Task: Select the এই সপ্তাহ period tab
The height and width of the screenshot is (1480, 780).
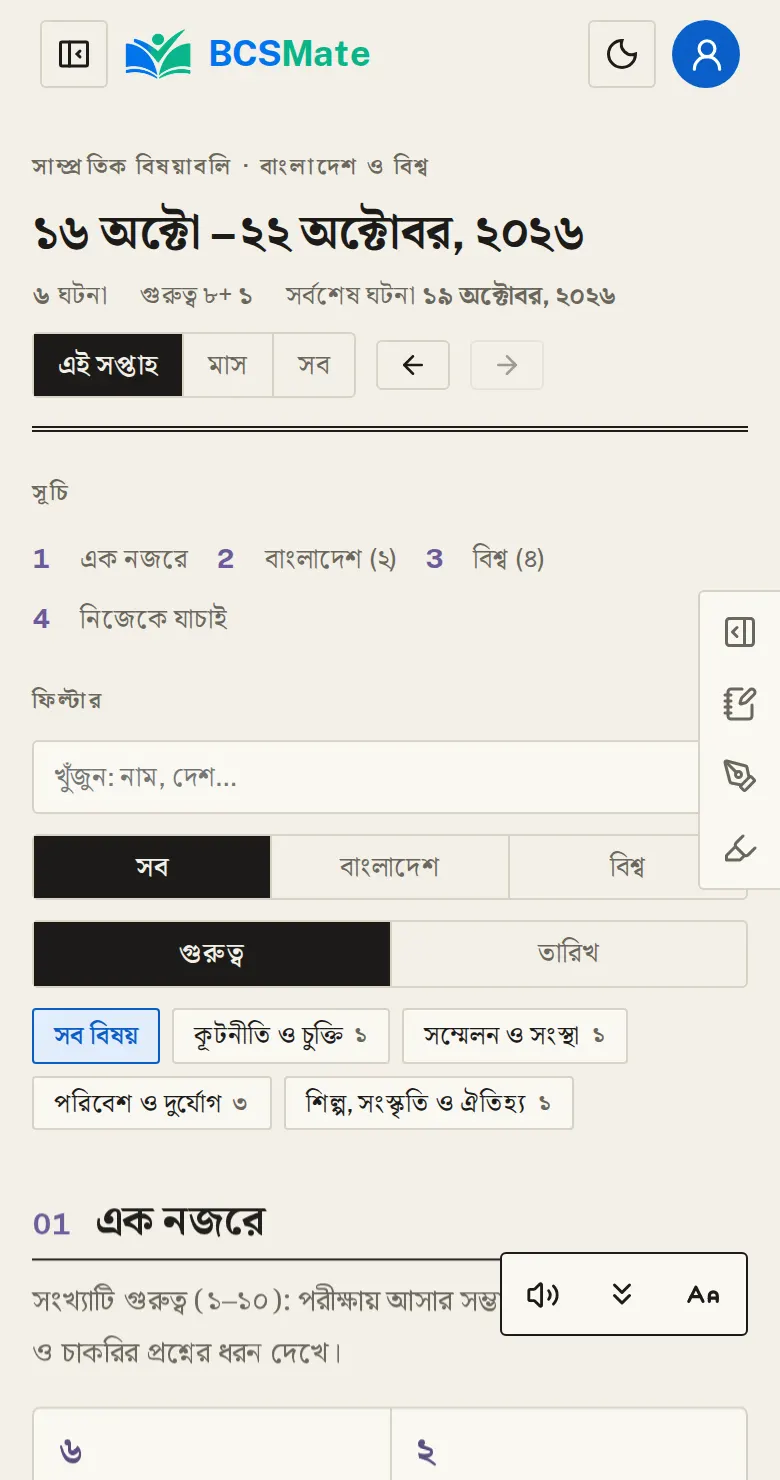Action: coord(108,365)
